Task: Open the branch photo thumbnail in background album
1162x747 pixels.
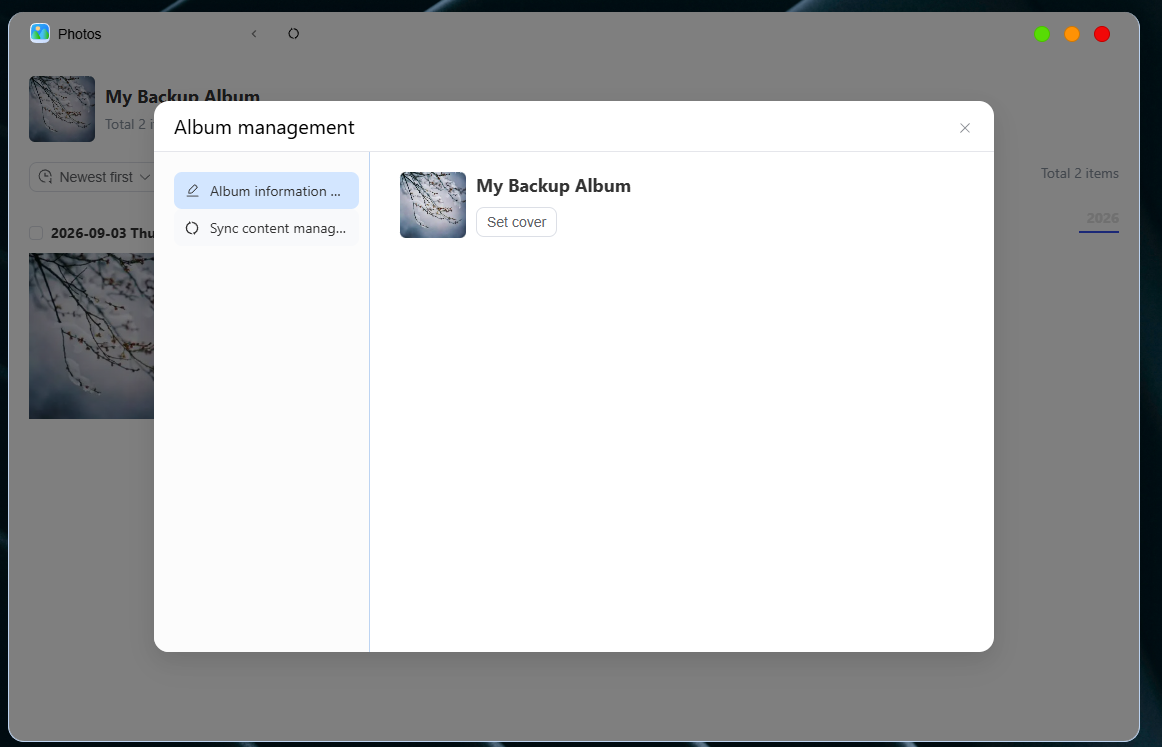Action: (x=91, y=336)
